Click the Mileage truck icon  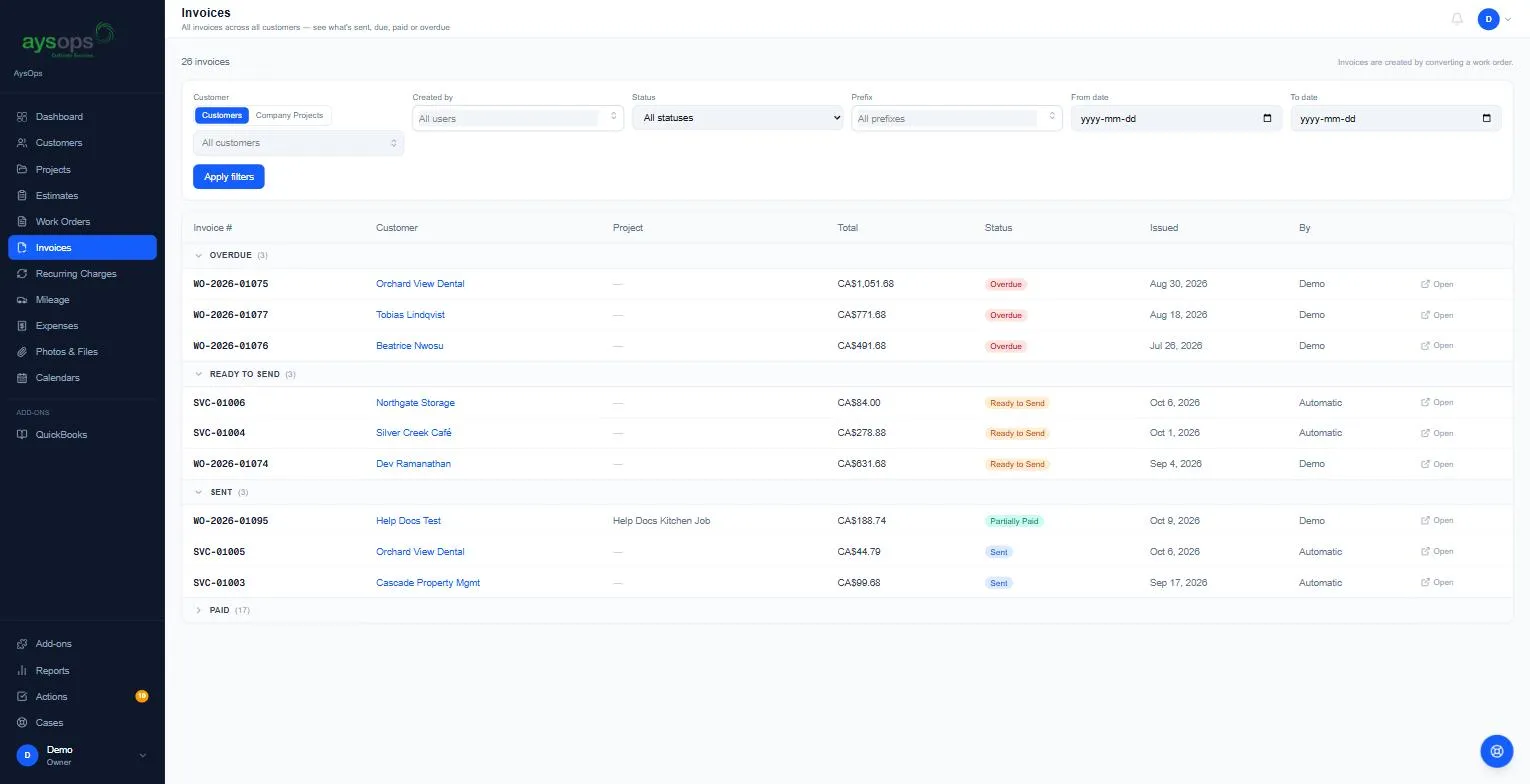[22, 300]
